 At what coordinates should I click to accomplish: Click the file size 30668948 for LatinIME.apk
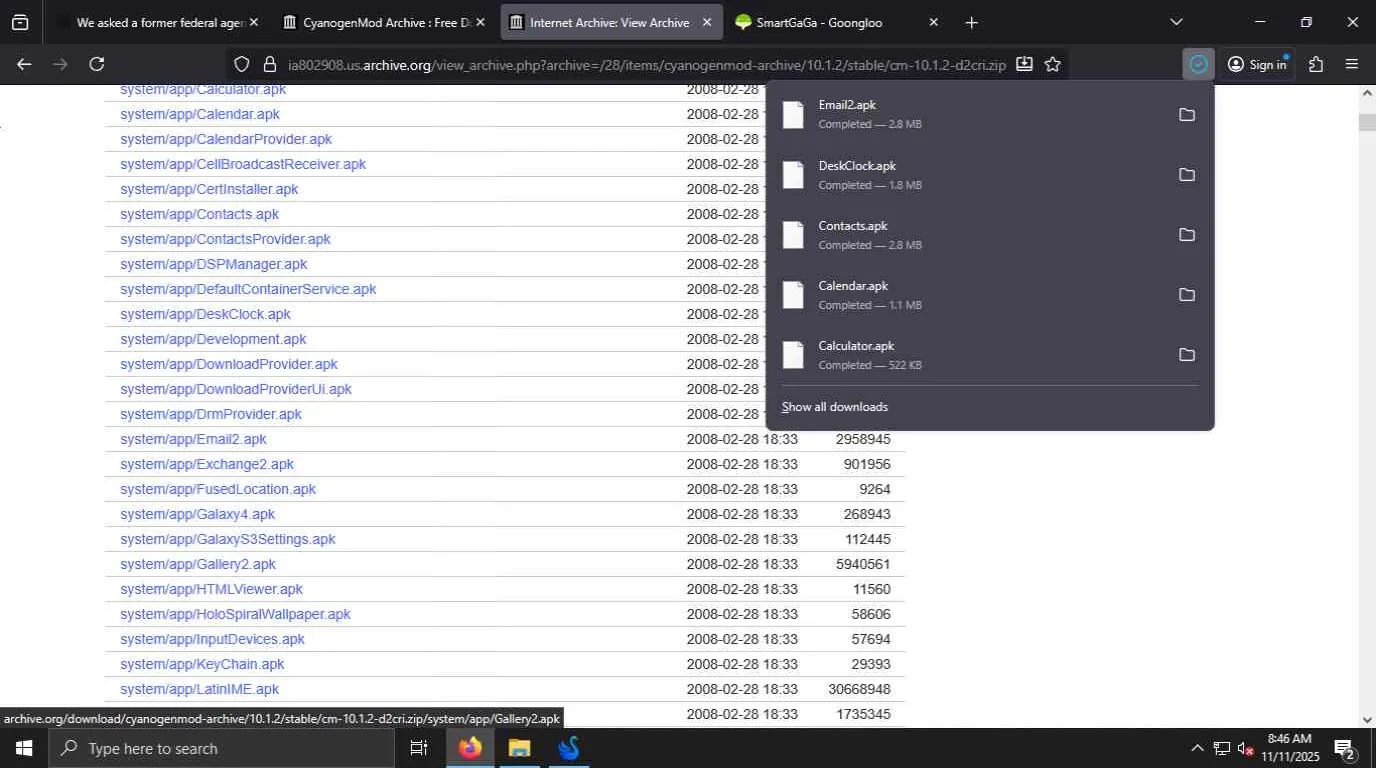pos(859,689)
